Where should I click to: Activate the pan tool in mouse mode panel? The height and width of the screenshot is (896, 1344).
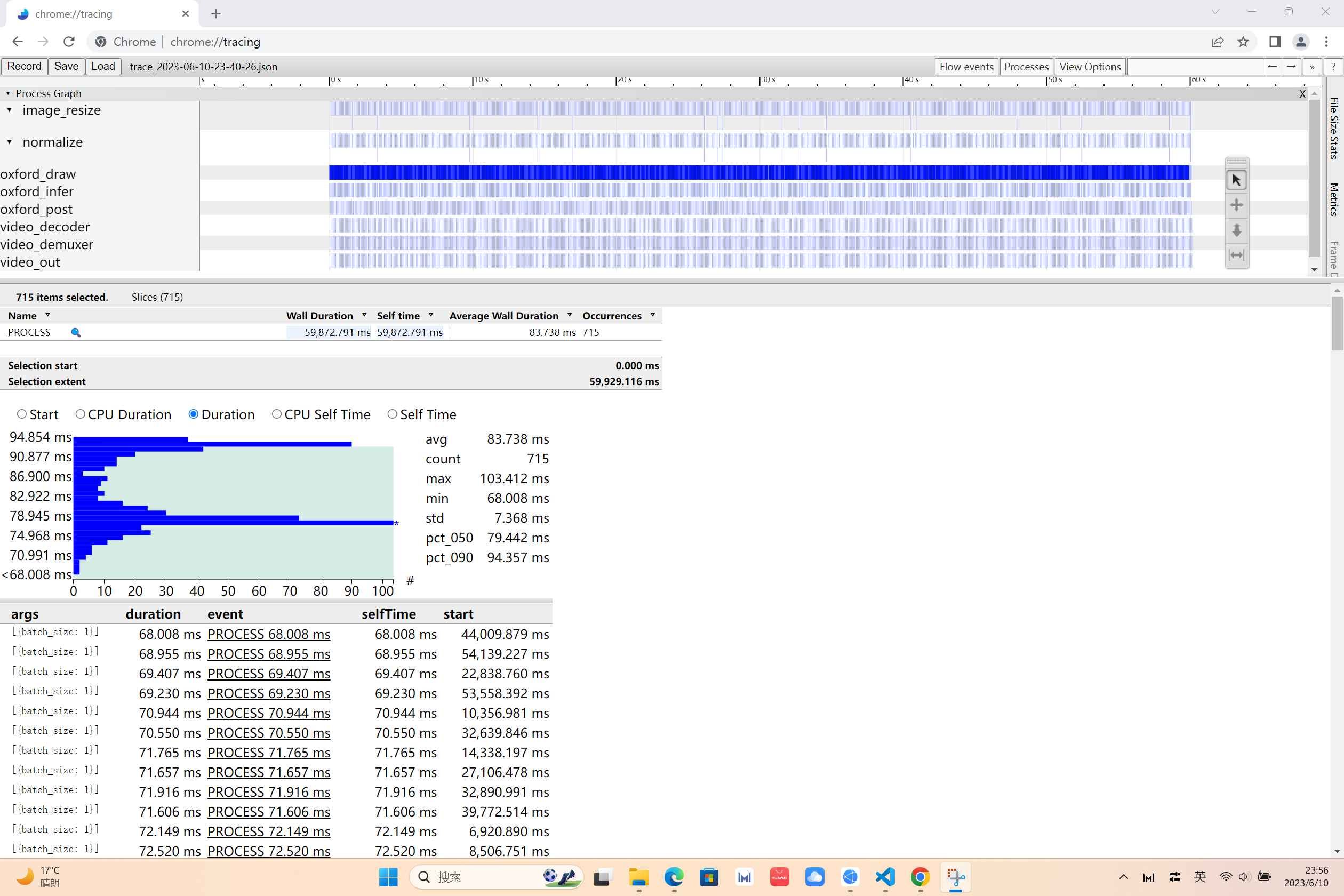tap(1236, 205)
